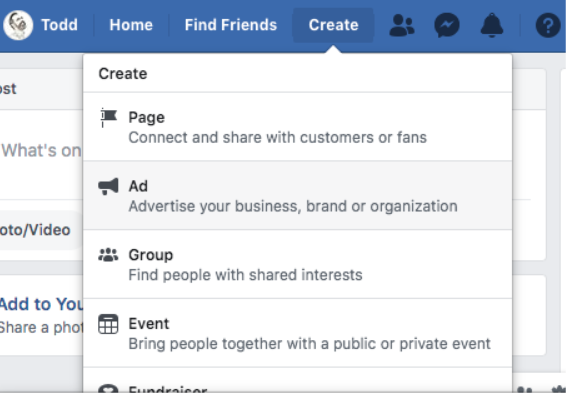
Task: Collapse the Create dropdown in navbar
Action: (x=333, y=25)
